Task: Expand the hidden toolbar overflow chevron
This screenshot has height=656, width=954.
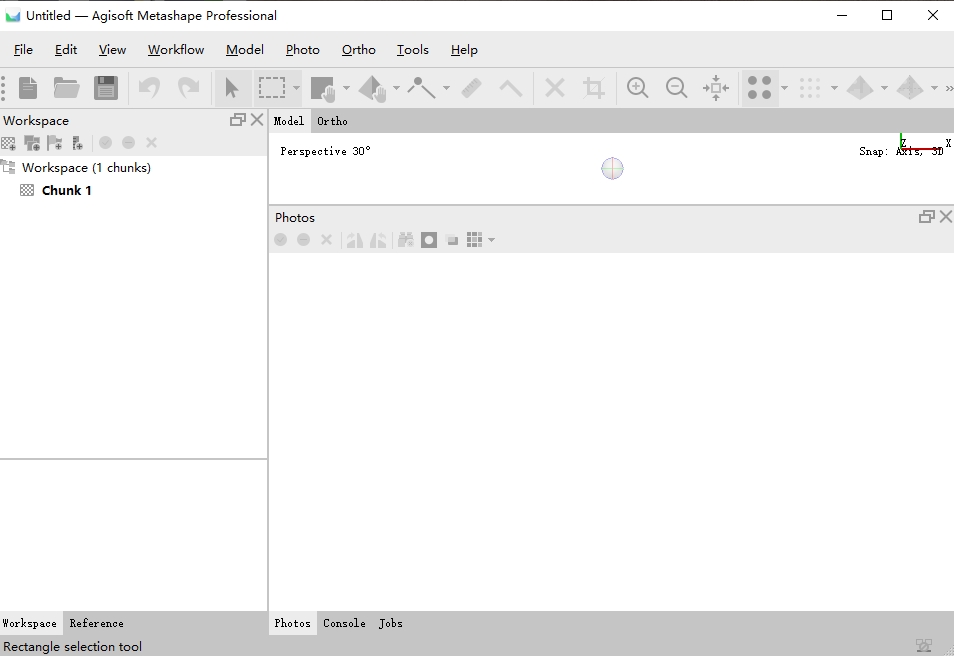Action: (948, 88)
